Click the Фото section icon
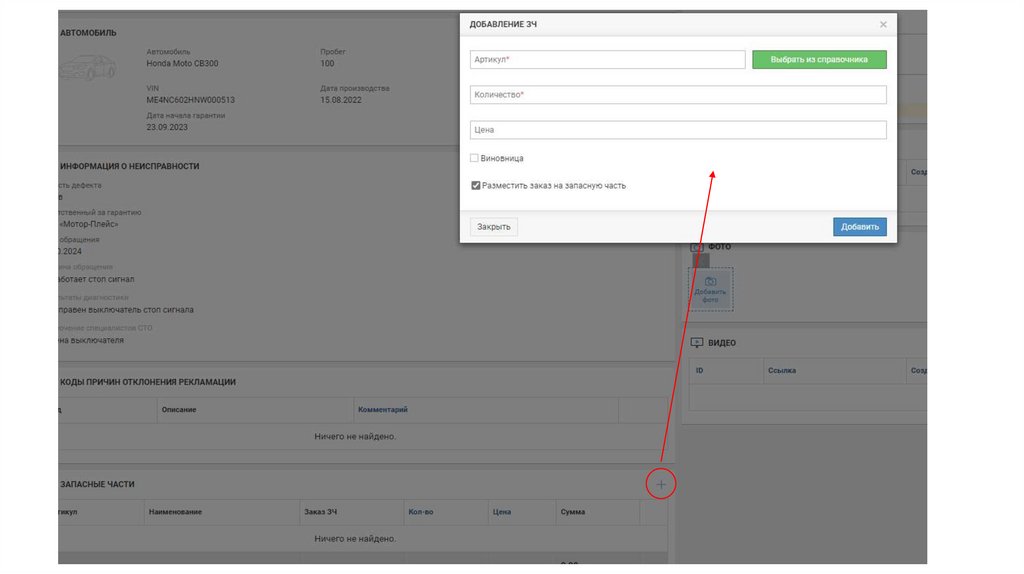The height and width of the screenshot is (574, 1024). (x=697, y=246)
